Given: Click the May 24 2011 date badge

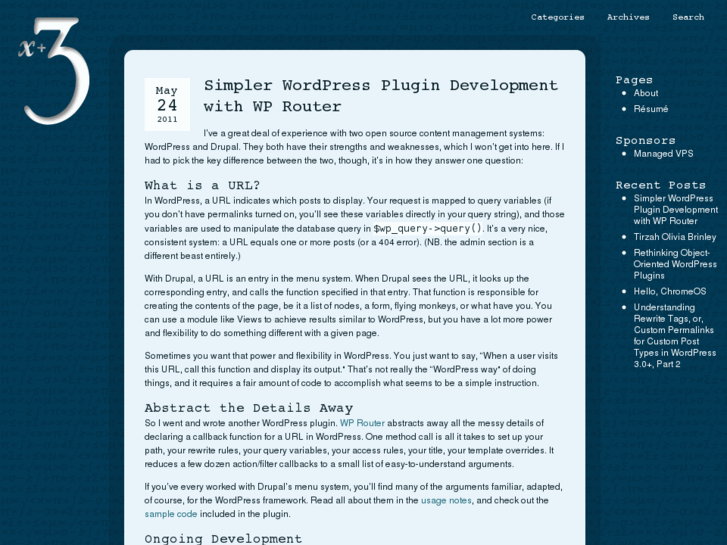Looking at the screenshot, I should tap(167, 104).
